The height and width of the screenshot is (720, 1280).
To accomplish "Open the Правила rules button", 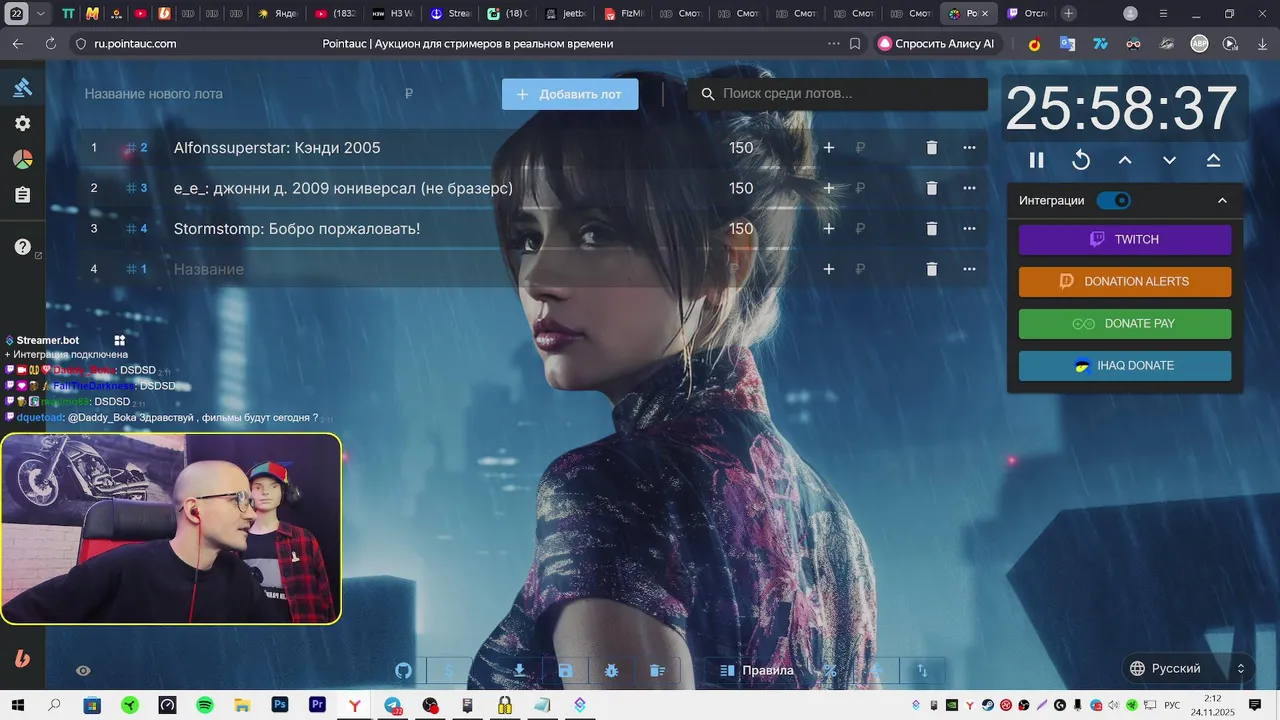I will (757, 670).
